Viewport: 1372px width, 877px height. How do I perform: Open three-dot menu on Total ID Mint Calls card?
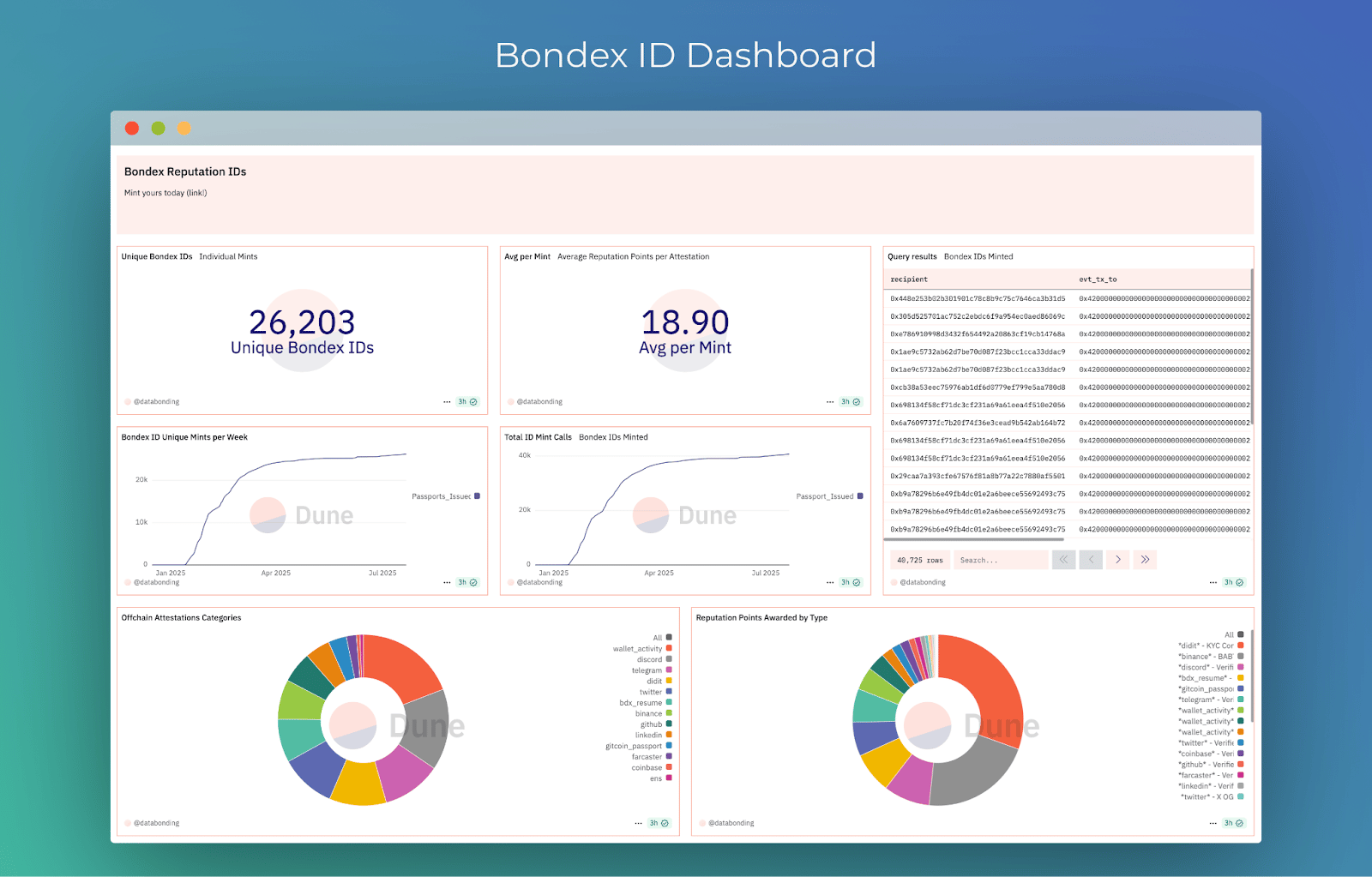830,582
